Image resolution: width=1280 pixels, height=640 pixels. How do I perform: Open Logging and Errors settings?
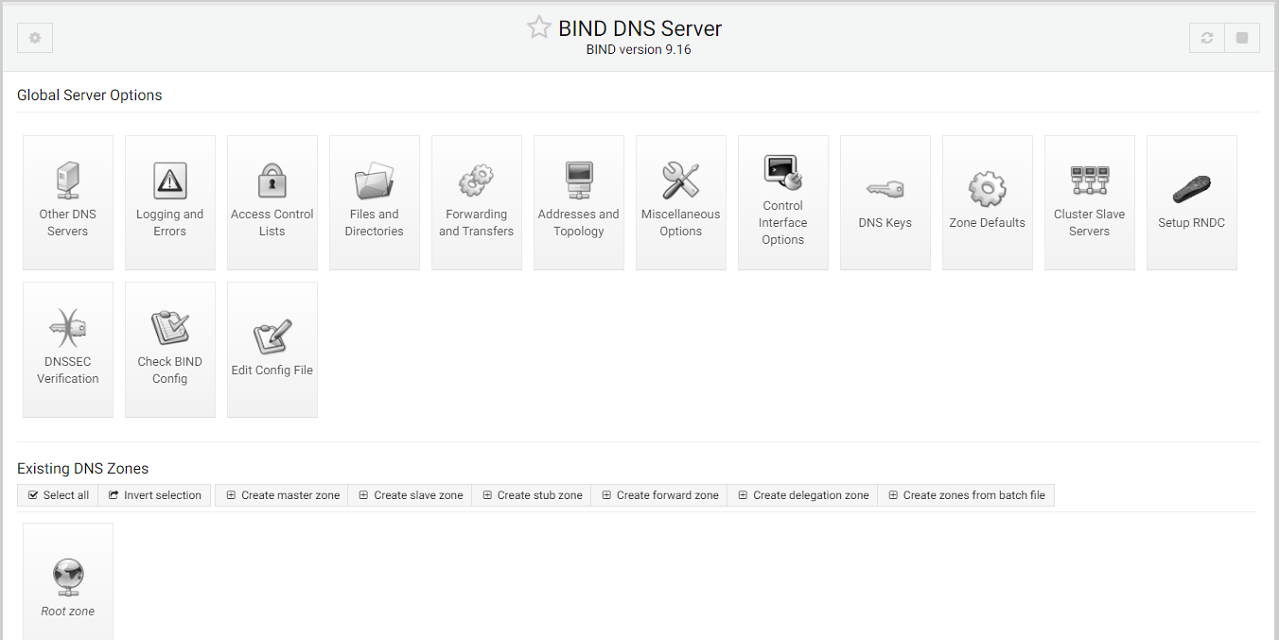coord(170,203)
